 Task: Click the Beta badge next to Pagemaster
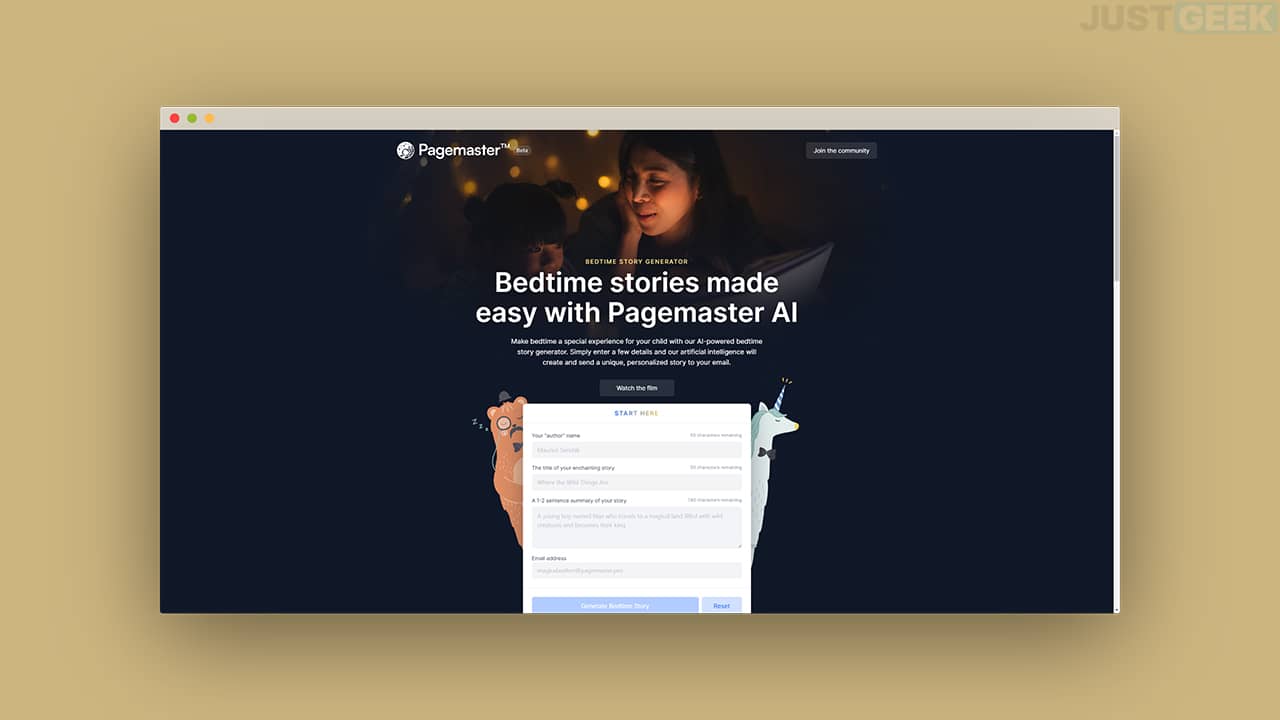coord(522,150)
